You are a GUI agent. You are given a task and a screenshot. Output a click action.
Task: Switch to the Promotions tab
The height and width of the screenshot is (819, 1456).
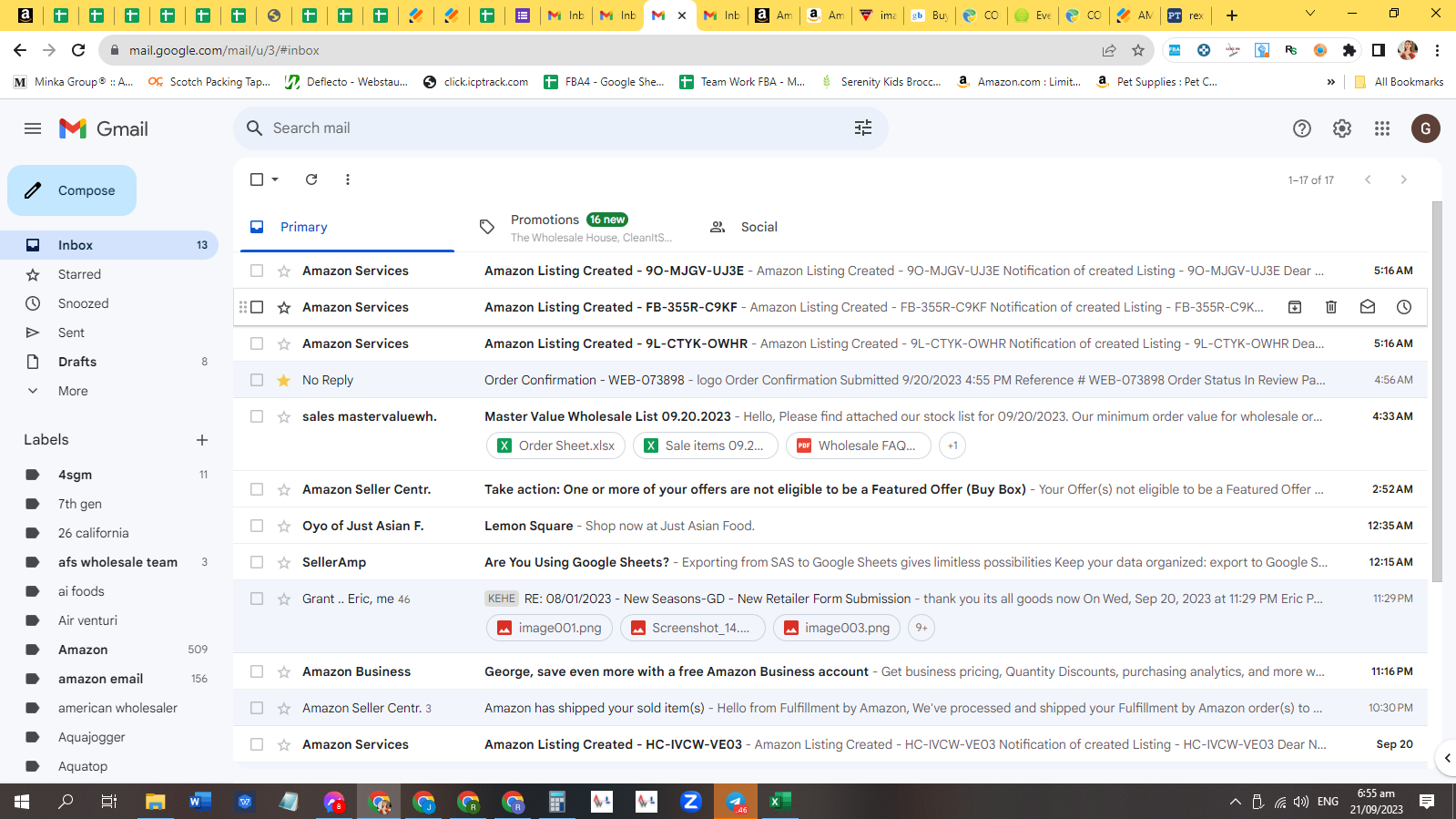[576, 227]
